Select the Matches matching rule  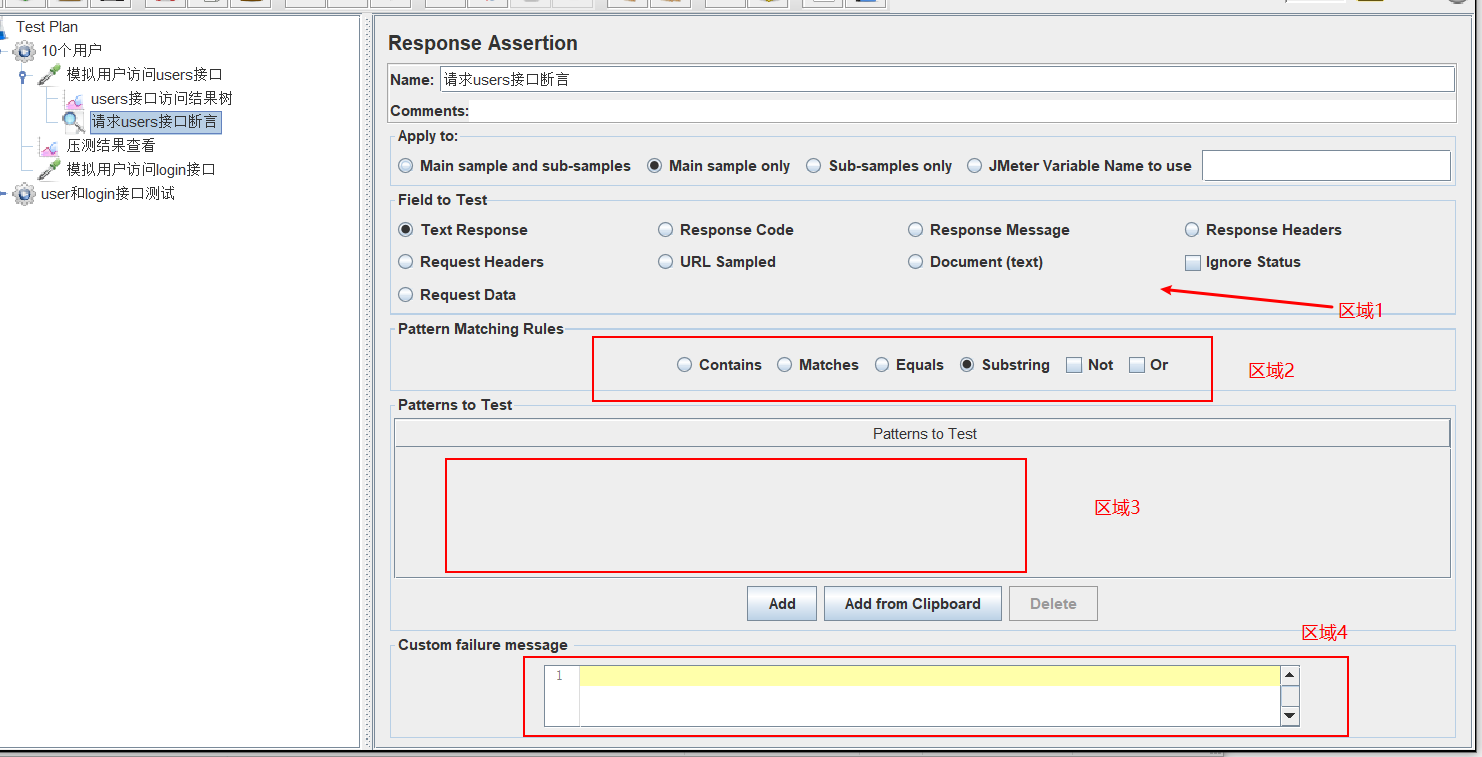[785, 365]
